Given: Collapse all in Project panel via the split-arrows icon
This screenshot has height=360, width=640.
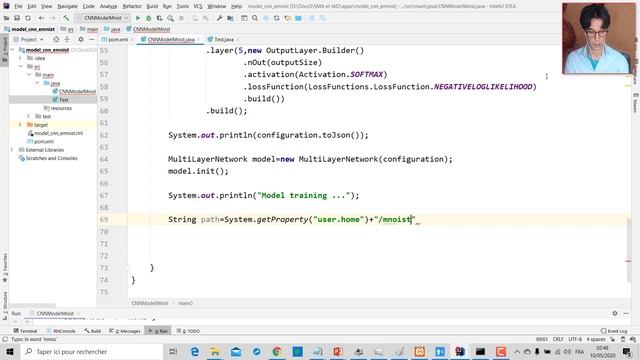Looking at the screenshot, I should pyautogui.click(x=67, y=40).
